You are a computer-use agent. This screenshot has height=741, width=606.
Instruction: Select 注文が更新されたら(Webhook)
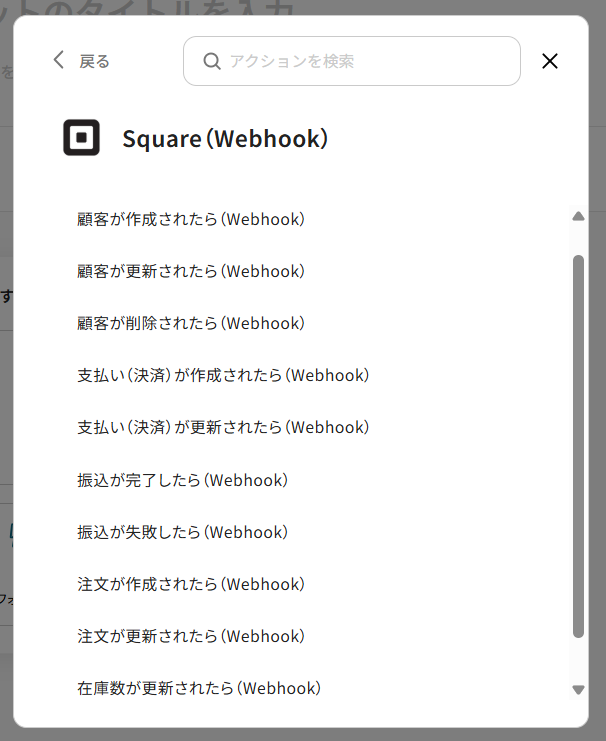(191, 636)
